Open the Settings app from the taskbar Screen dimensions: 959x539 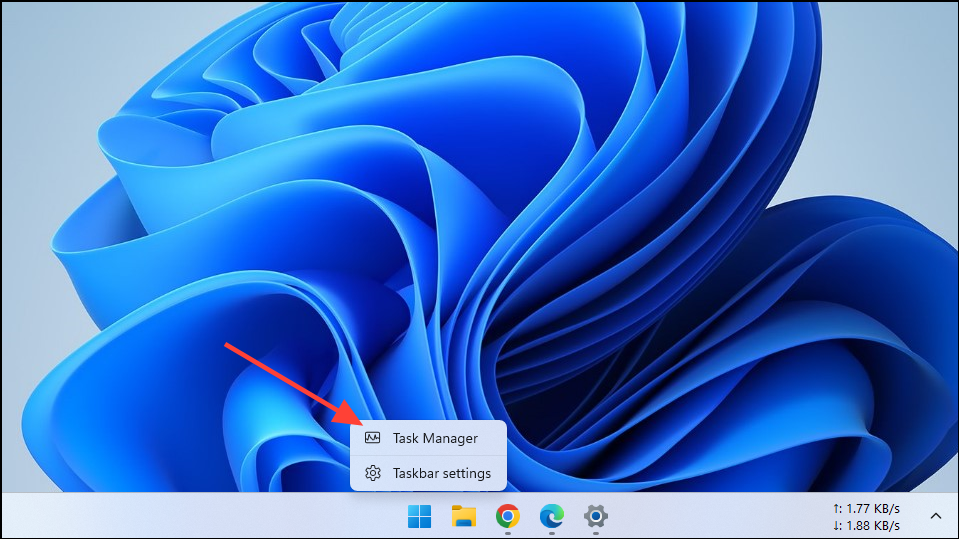click(596, 516)
